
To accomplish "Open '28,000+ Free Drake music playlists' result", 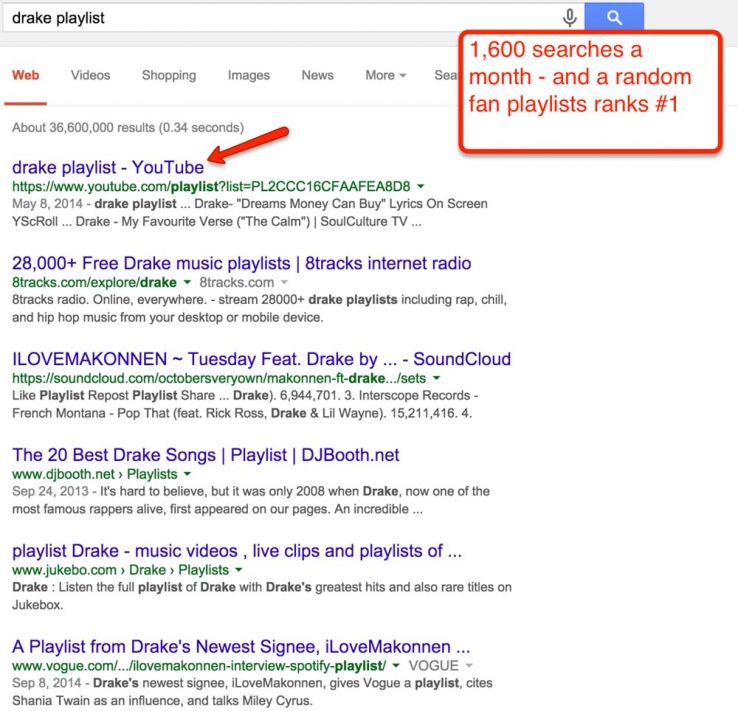I will [241, 264].
